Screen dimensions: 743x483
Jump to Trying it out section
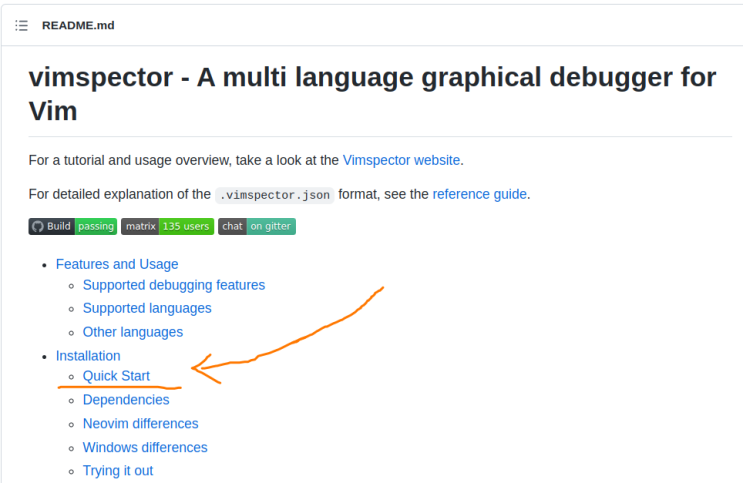coord(117,471)
